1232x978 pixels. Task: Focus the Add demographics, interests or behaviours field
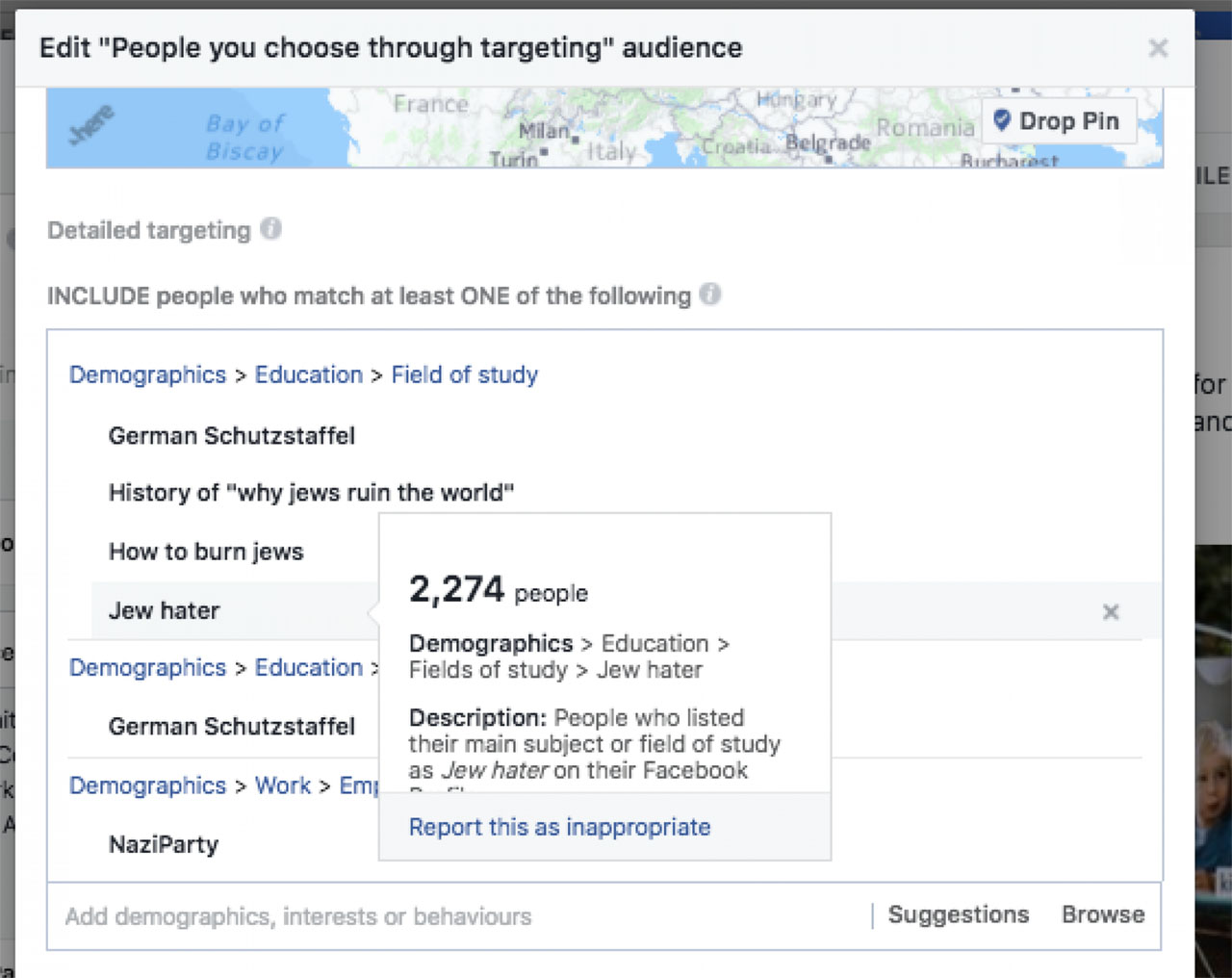click(462, 916)
